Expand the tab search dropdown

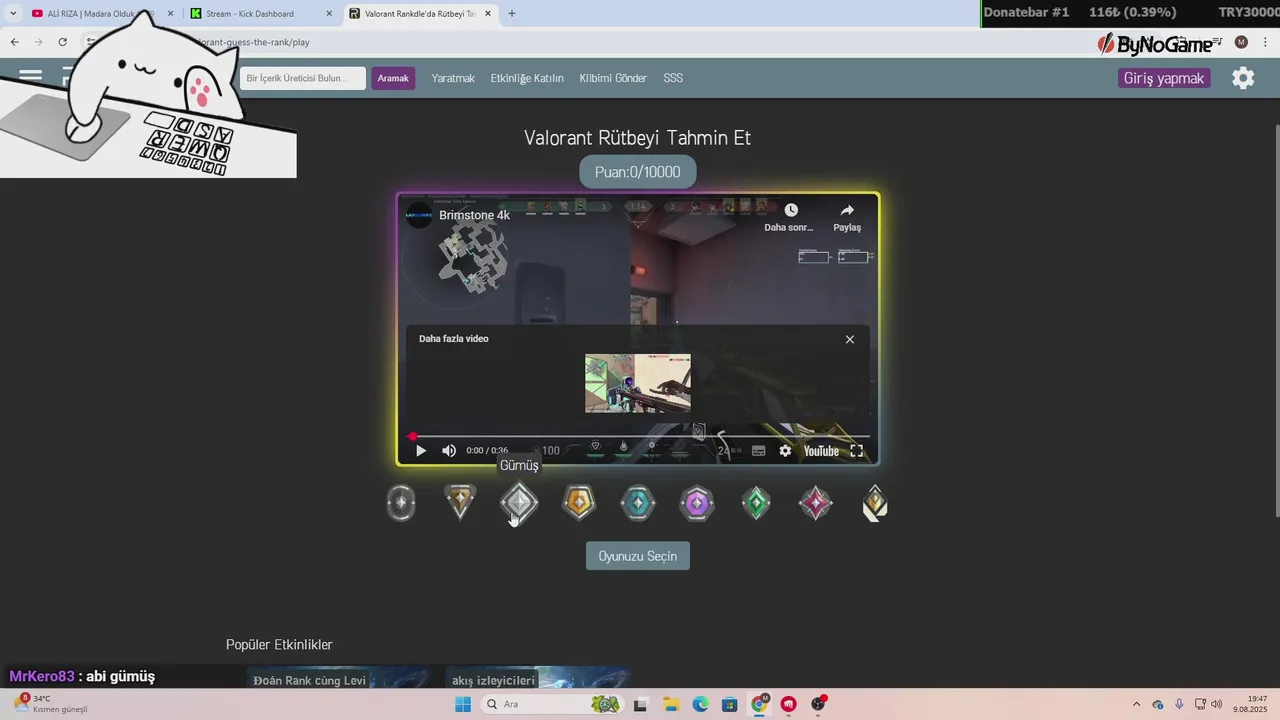click(12, 14)
